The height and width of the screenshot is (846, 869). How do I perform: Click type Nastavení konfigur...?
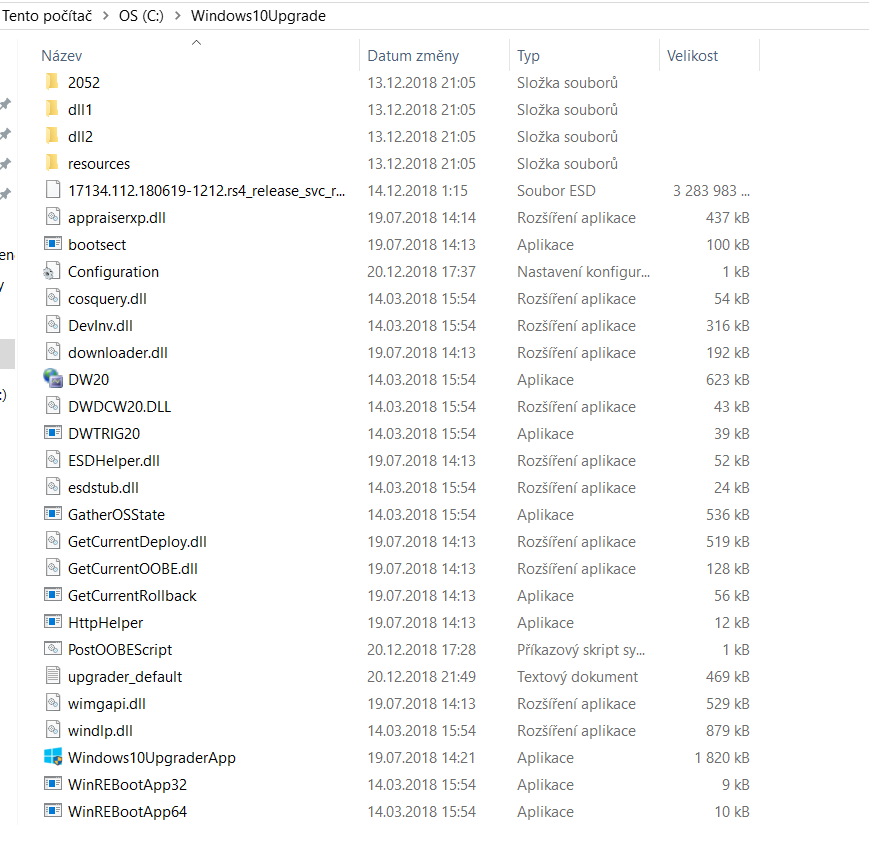(x=583, y=272)
